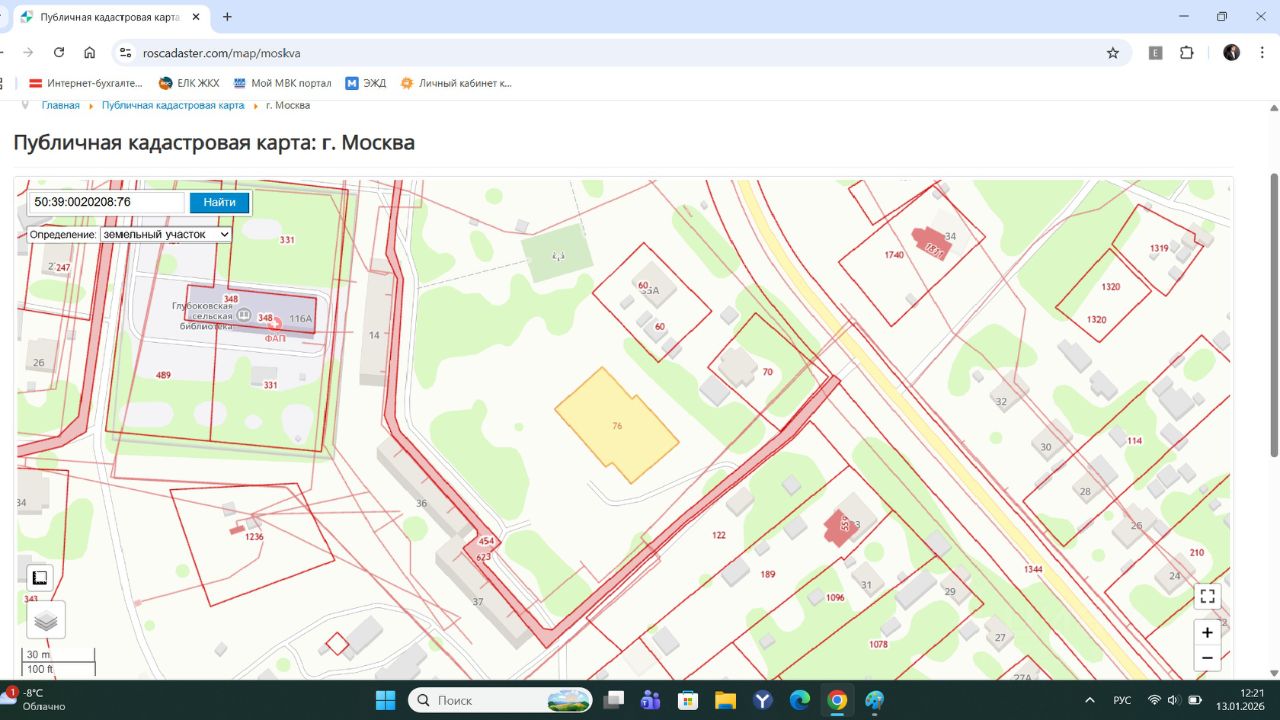The image size is (1280, 720).
Task: Show hidden system tray icons chevron
Action: pyautogui.click(x=1089, y=700)
